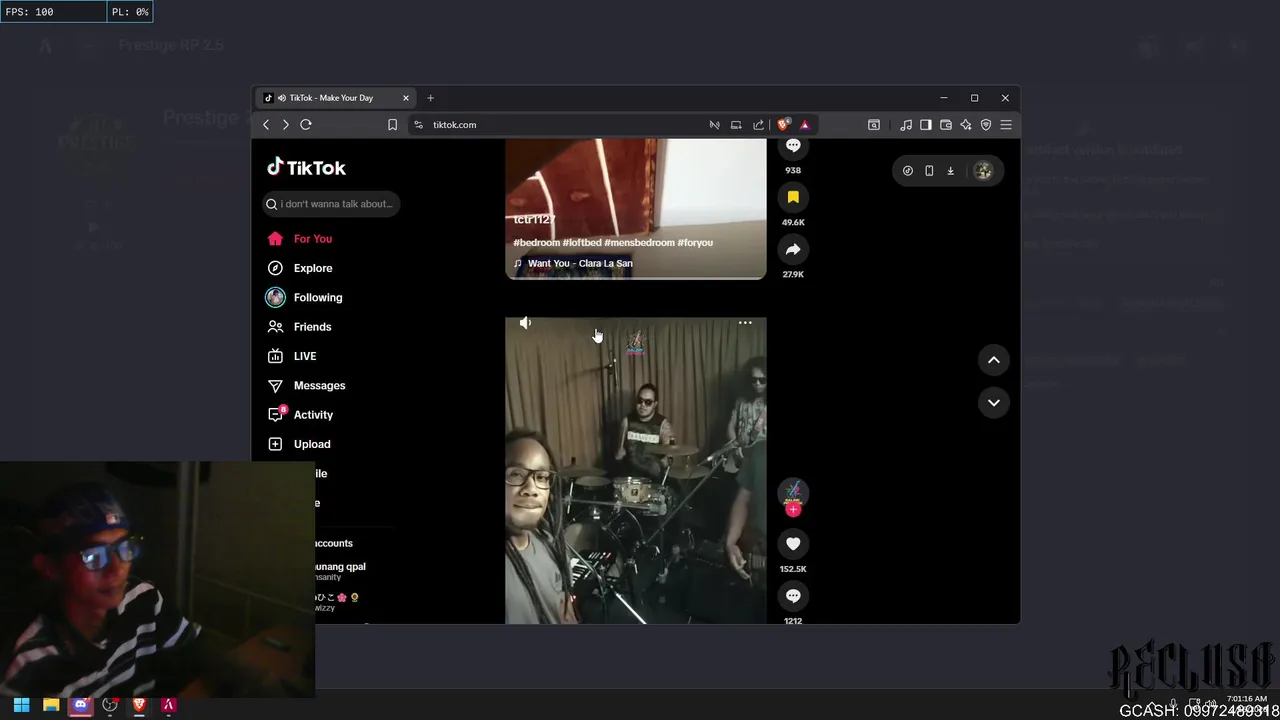Follow the creator with the plus badge

pos(793,510)
